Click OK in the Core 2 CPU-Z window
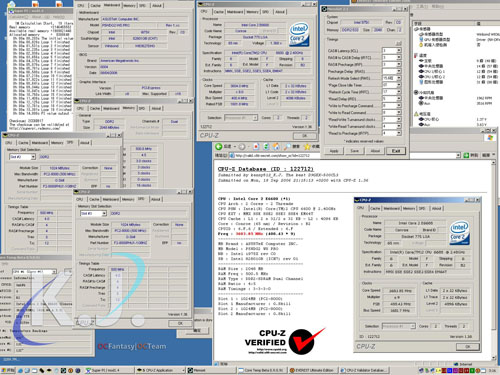Image resolution: width=500 pixels, height=375 pixels. coord(305,136)
